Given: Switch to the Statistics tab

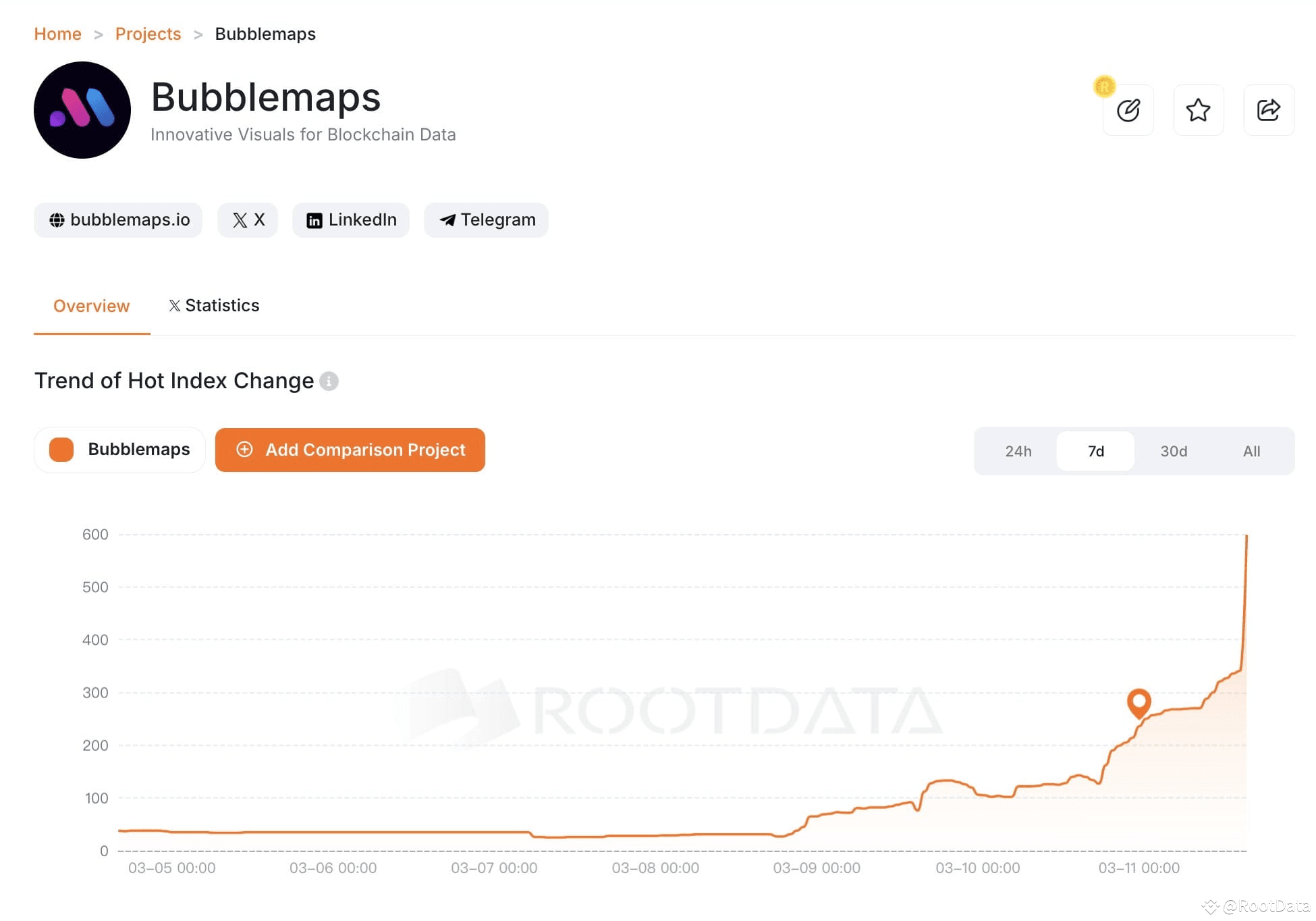Looking at the screenshot, I should click(214, 305).
